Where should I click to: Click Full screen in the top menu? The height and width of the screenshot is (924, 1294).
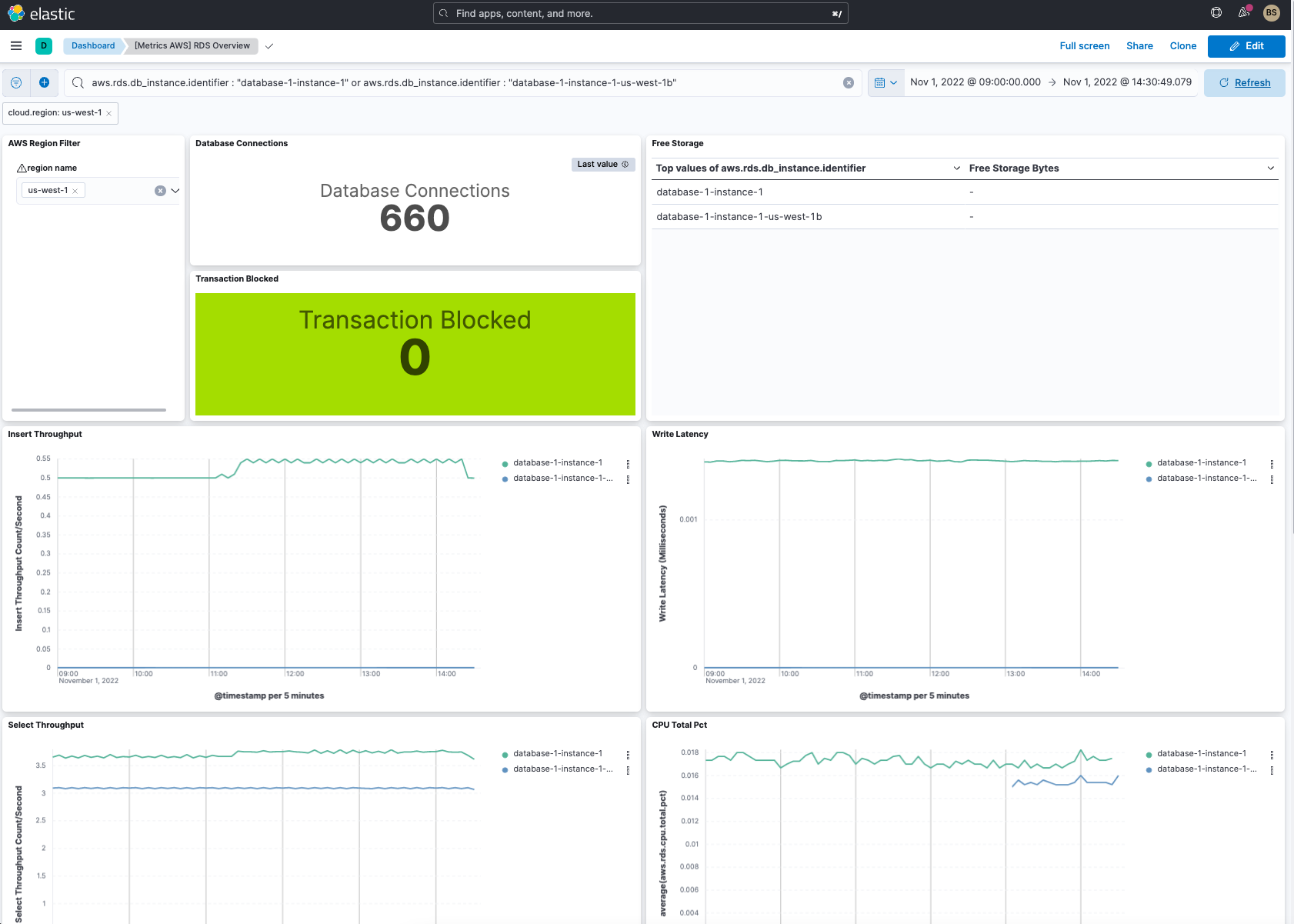[x=1084, y=46]
